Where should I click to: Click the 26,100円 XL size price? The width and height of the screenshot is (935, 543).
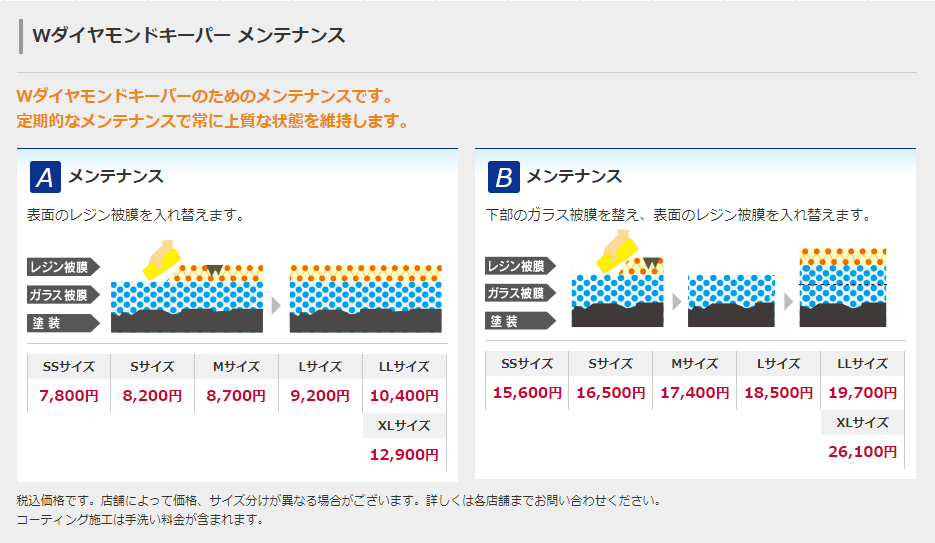coord(862,452)
